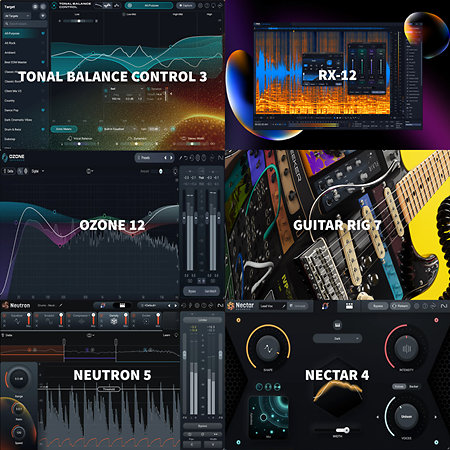Viewport: 450px width, 450px height.
Task: Click the round icon right of All Targets dropdown
Action: 43,16
